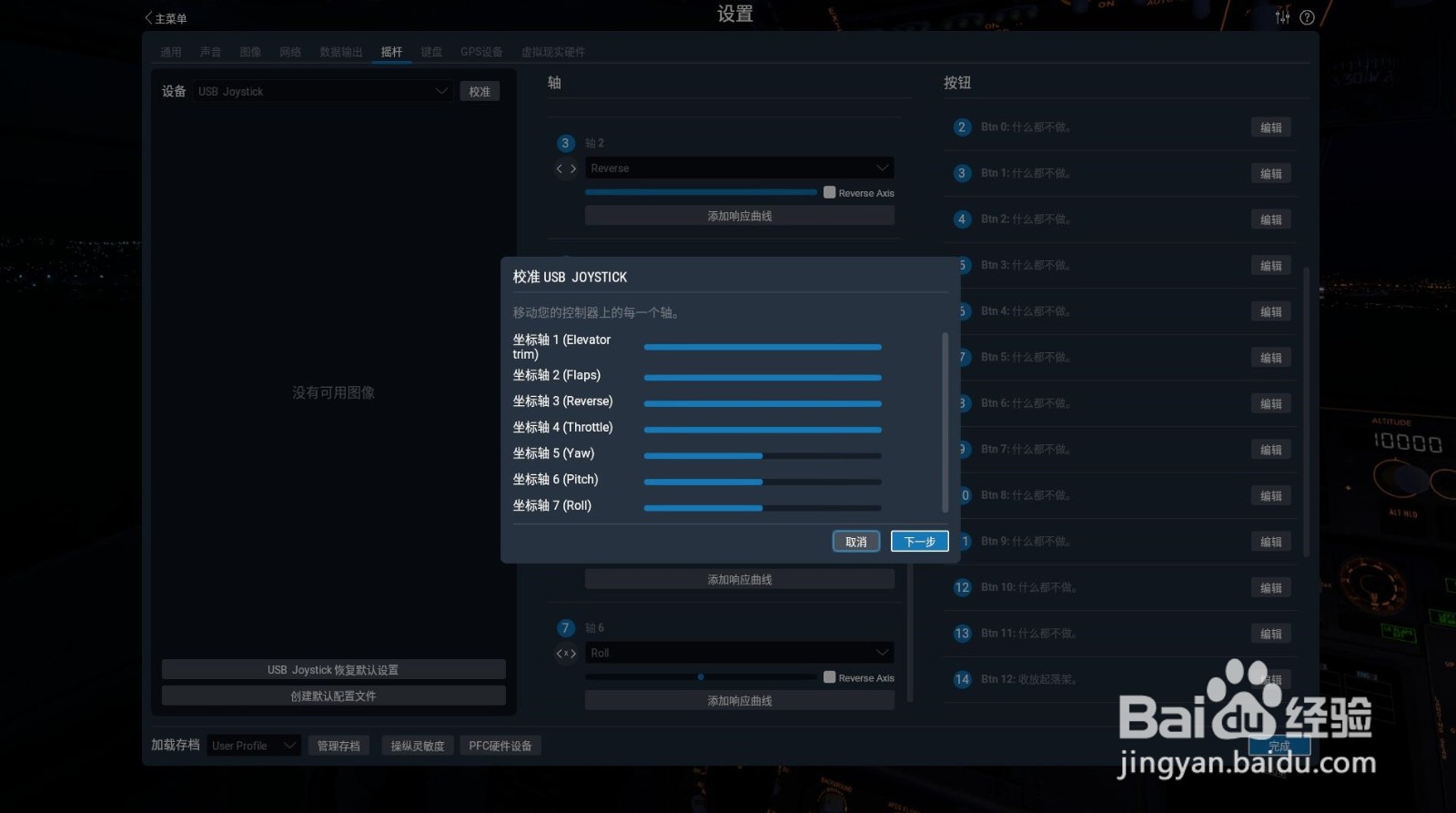The height and width of the screenshot is (813, 1456).
Task: Click 下一步 in calibration dialog
Action: [919, 542]
